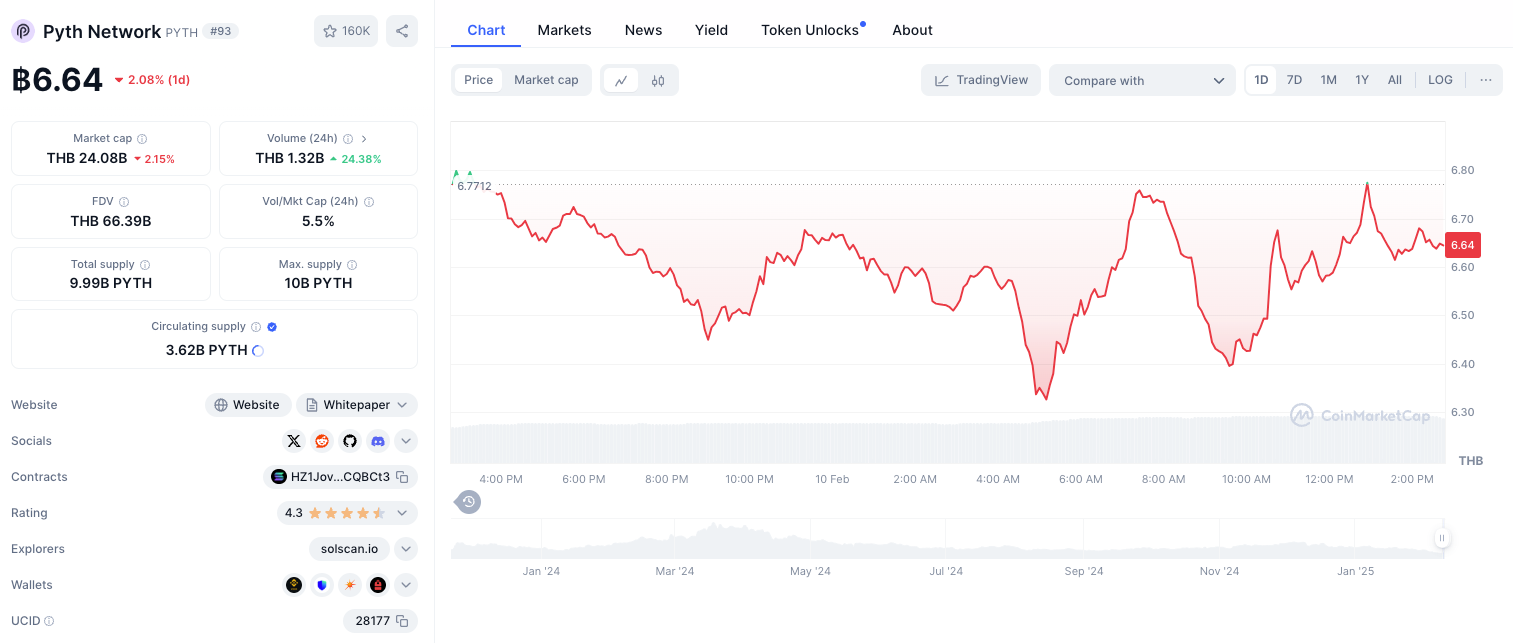
Task: Open the Markets tab
Action: click(x=565, y=30)
